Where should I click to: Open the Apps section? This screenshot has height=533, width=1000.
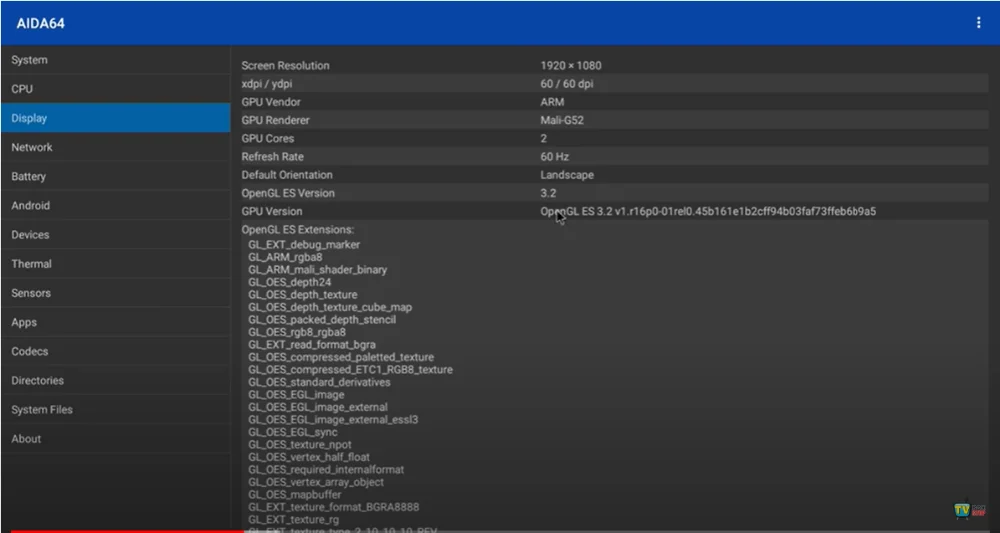[115, 322]
